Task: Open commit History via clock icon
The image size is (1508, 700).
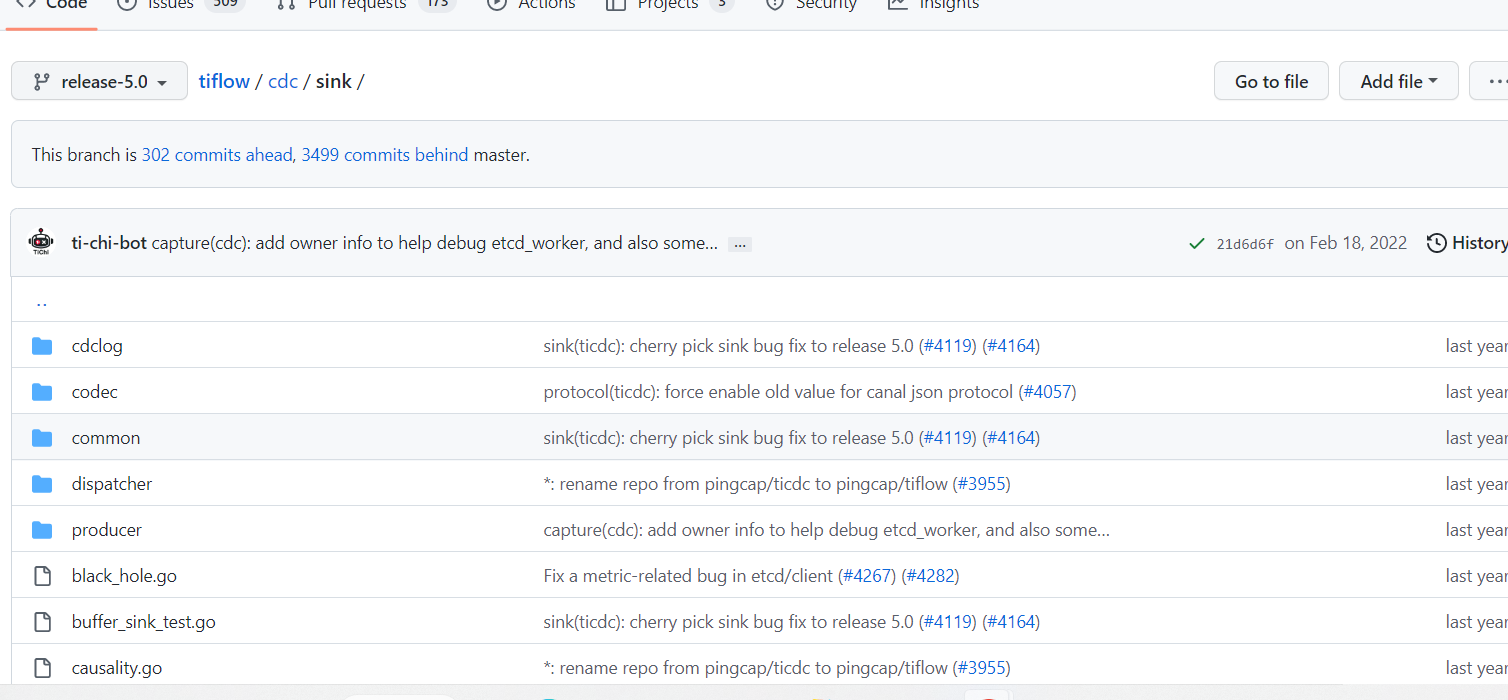Action: point(1436,243)
